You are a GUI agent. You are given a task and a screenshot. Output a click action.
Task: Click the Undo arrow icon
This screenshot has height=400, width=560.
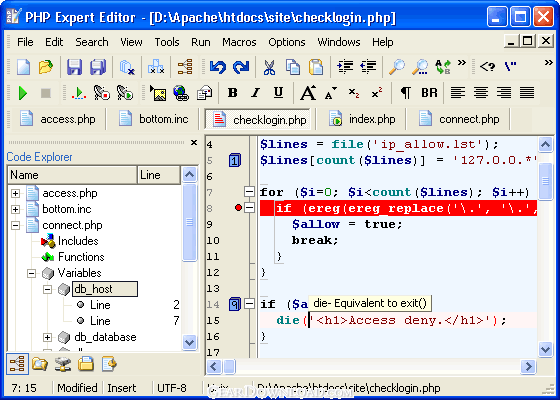pyautogui.click(x=218, y=67)
